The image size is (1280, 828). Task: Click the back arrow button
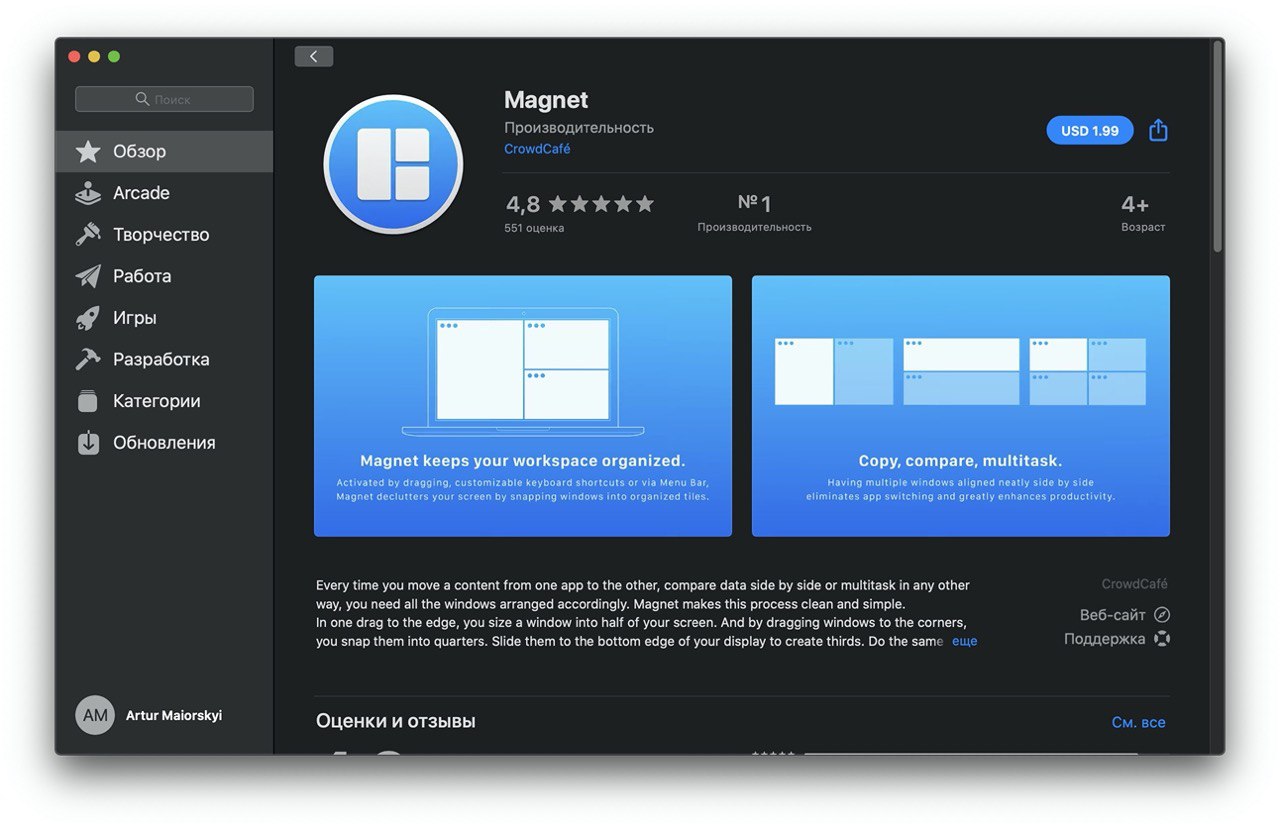click(x=313, y=56)
